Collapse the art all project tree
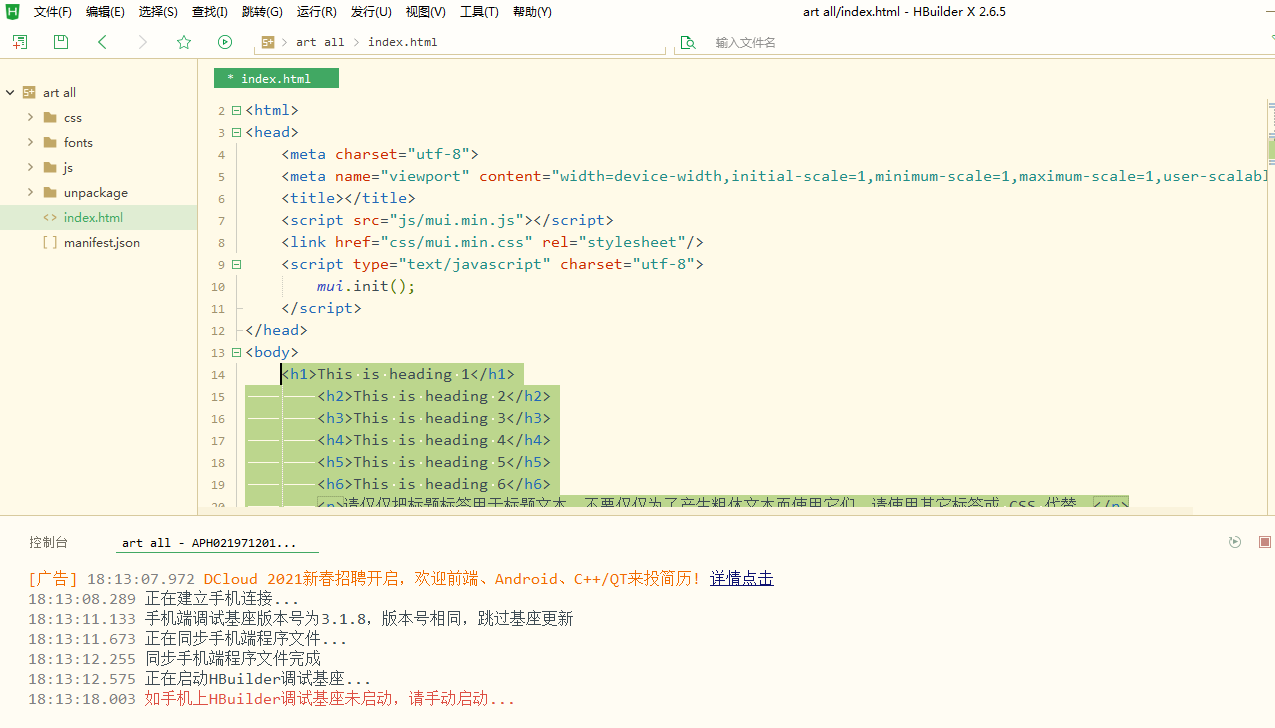 coord(10,92)
